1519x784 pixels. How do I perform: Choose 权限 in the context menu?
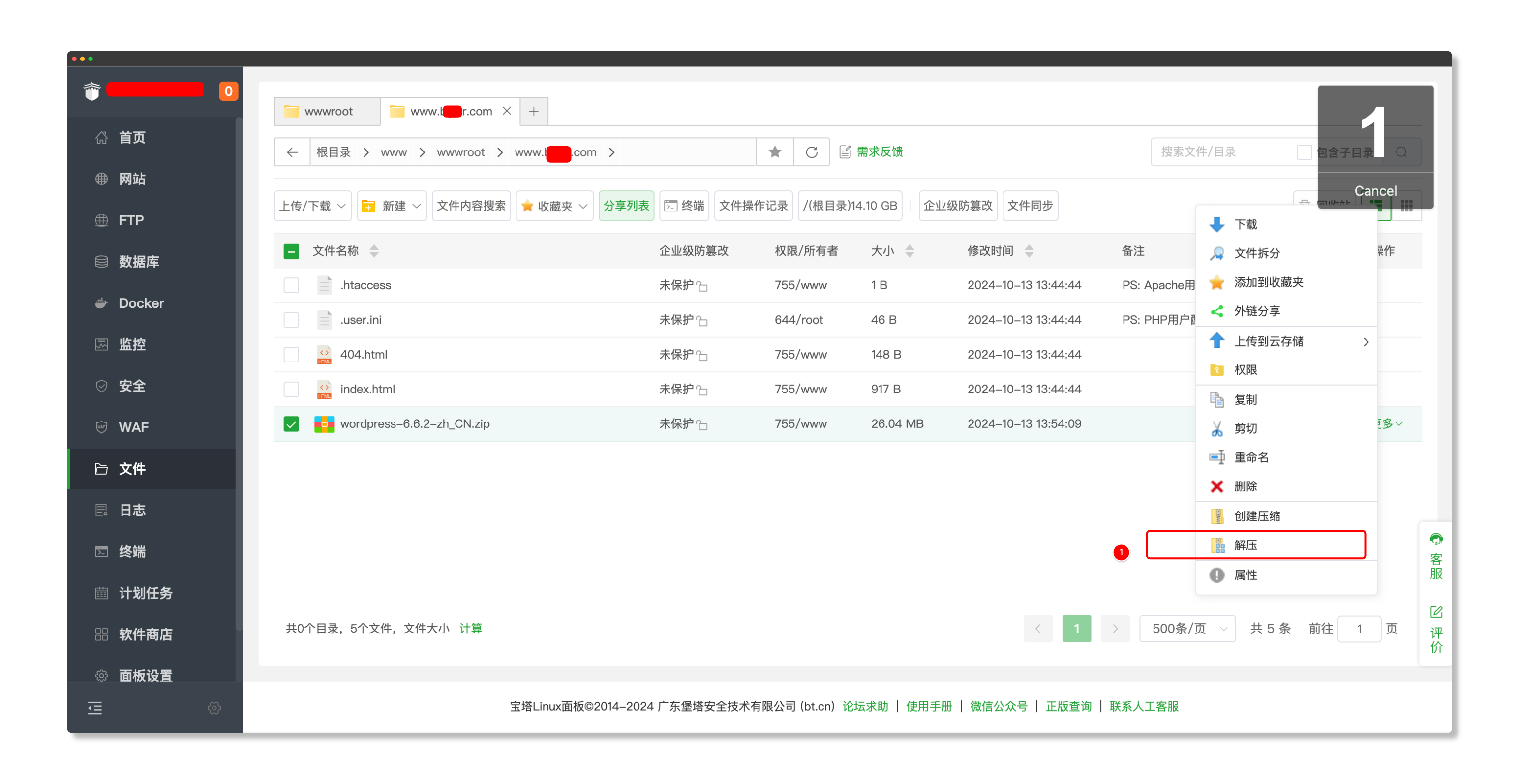[1285, 370]
